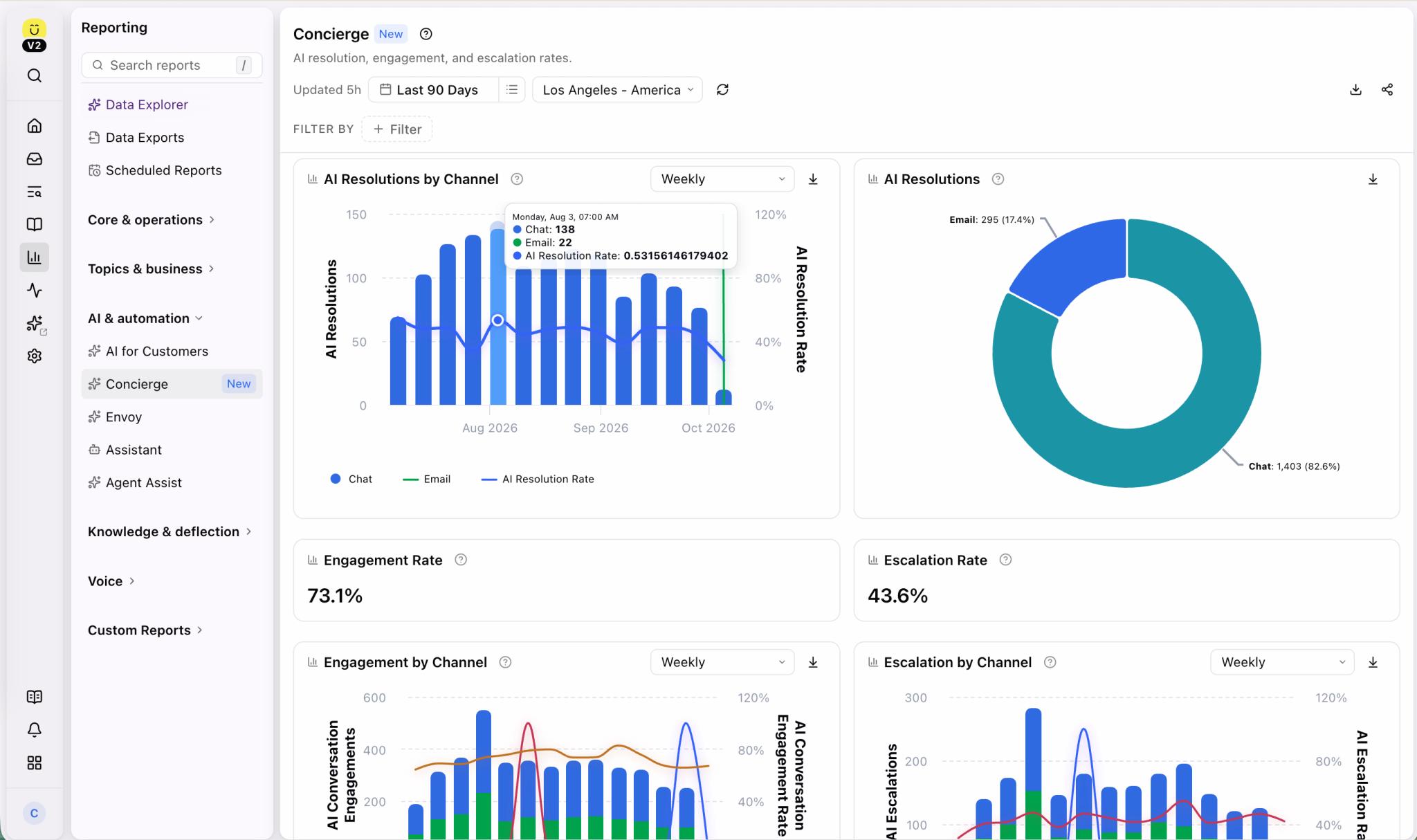The image size is (1417, 840).
Task: Click the Concierge help question icon
Action: (426, 34)
